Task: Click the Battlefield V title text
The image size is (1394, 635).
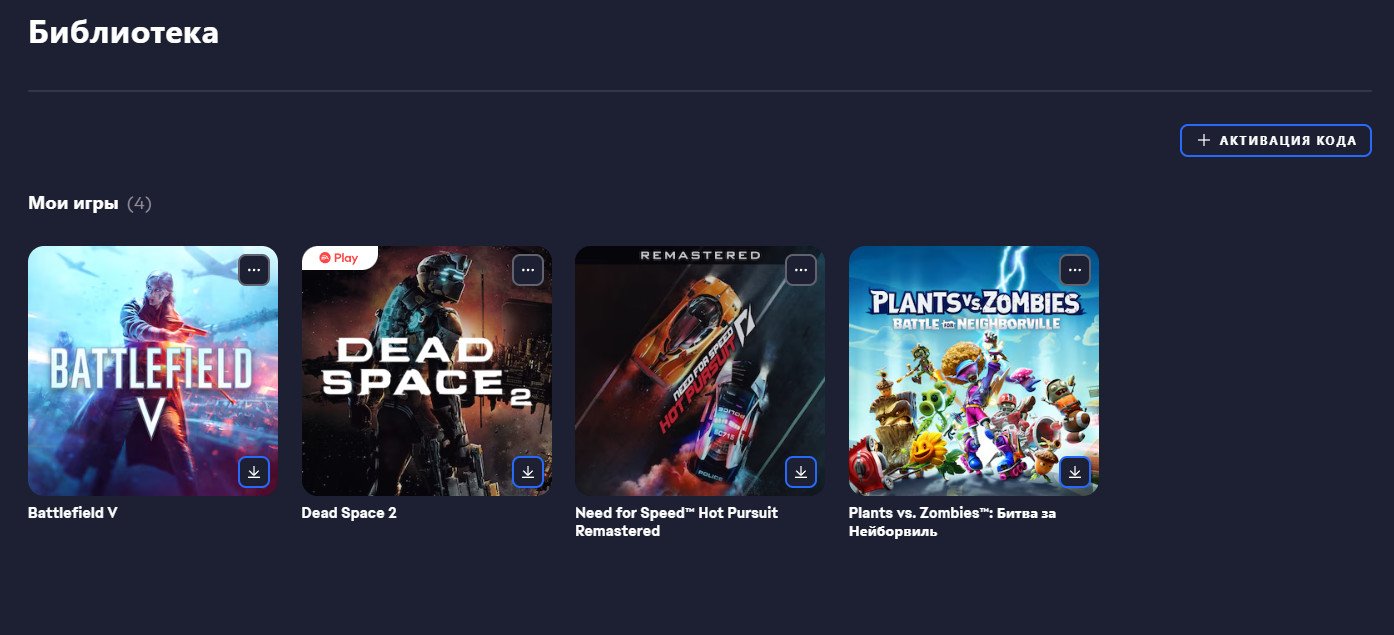Action: pyautogui.click(x=73, y=513)
